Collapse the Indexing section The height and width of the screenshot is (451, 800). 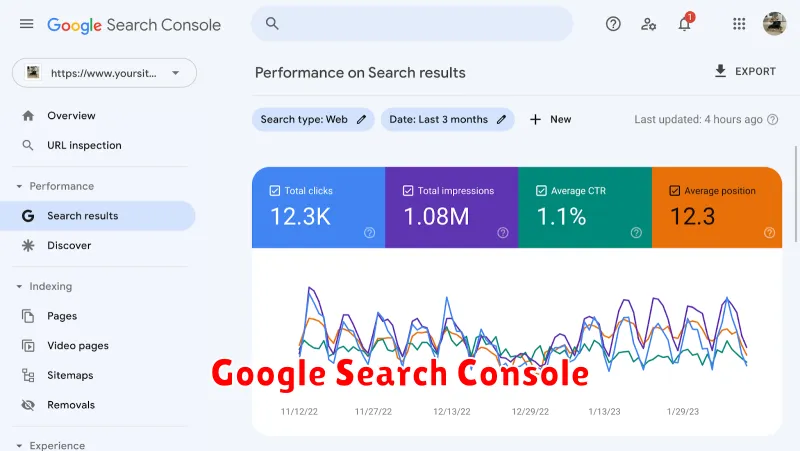(x=19, y=286)
